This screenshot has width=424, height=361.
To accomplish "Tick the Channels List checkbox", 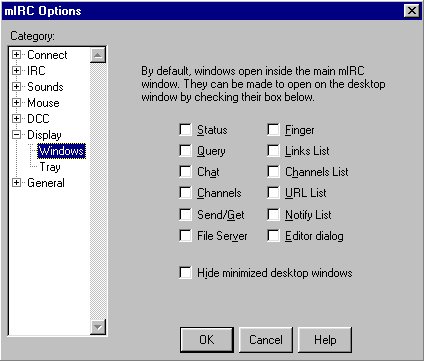I will (273, 172).
